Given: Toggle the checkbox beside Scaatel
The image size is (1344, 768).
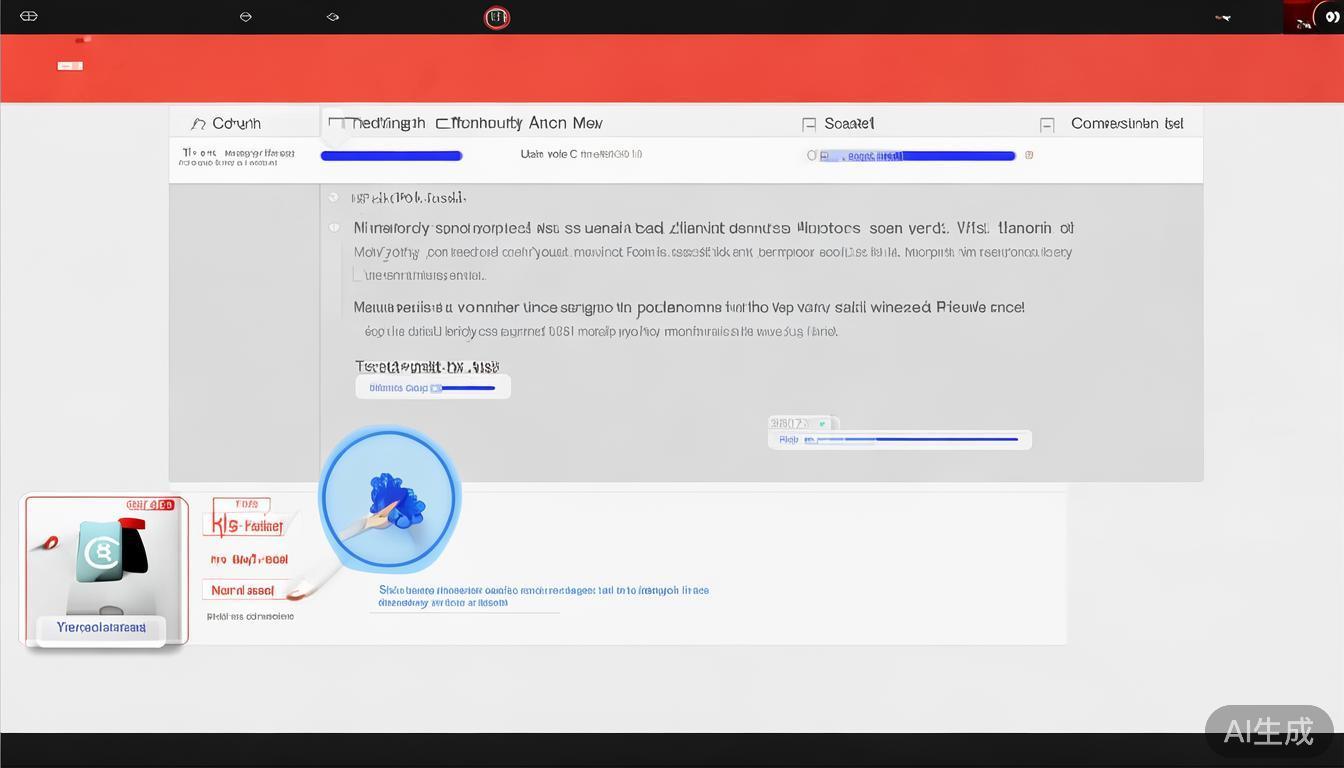Looking at the screenshot, I should click(x=809, y=124).
